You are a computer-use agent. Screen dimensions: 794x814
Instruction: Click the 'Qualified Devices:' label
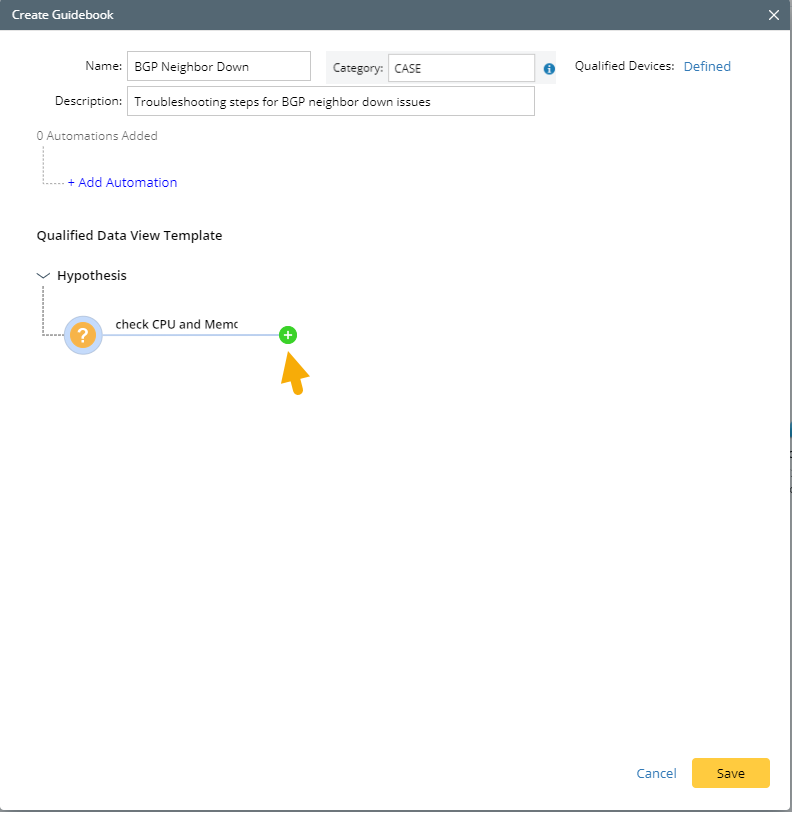(625, 67)
